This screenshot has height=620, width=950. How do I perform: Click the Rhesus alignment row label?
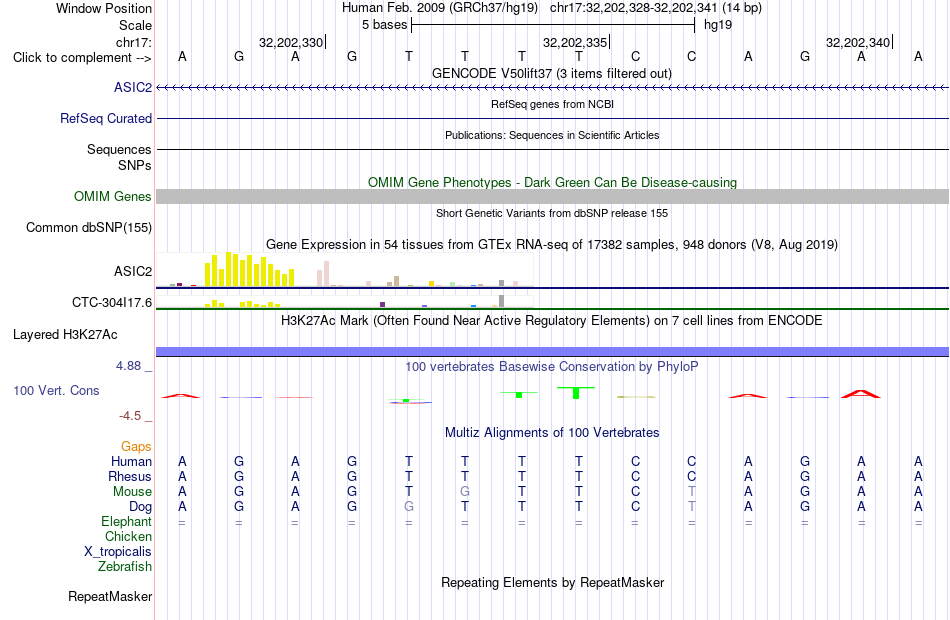[x=130, y=476]
